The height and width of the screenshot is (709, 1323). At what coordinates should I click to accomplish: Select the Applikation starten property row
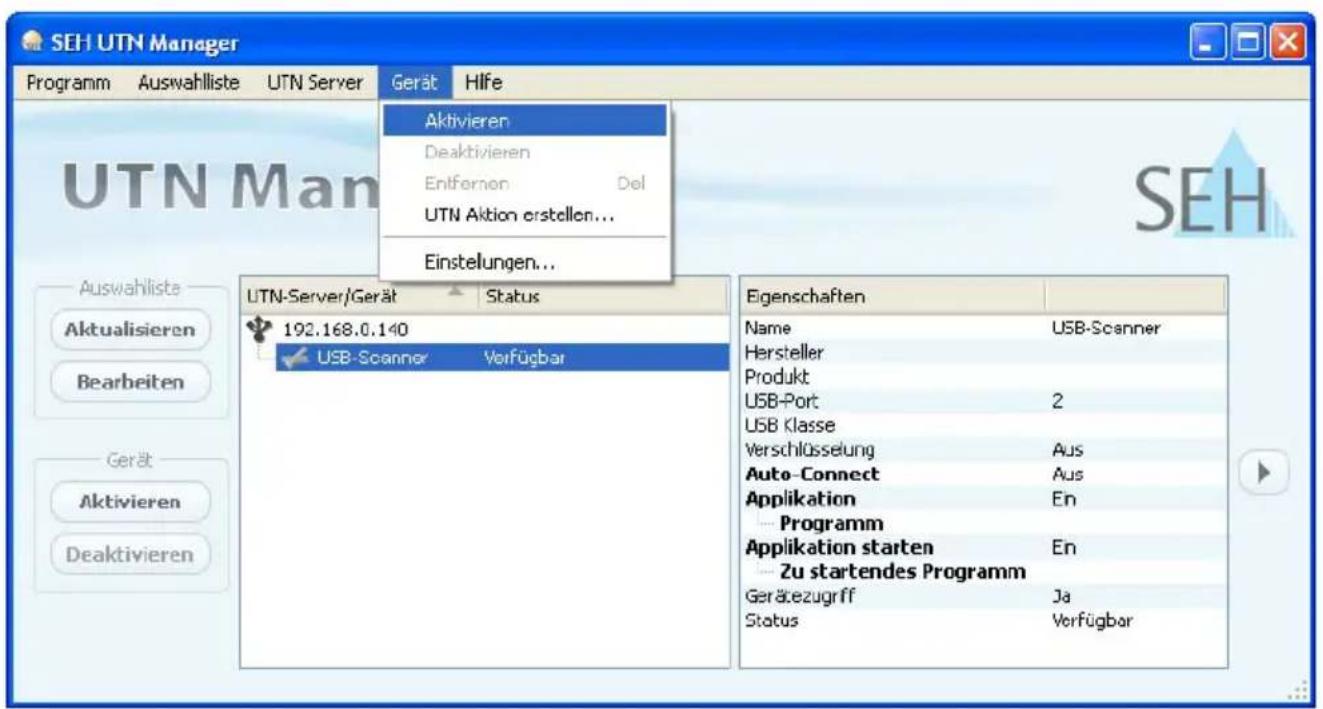click(x=983, y=547)
